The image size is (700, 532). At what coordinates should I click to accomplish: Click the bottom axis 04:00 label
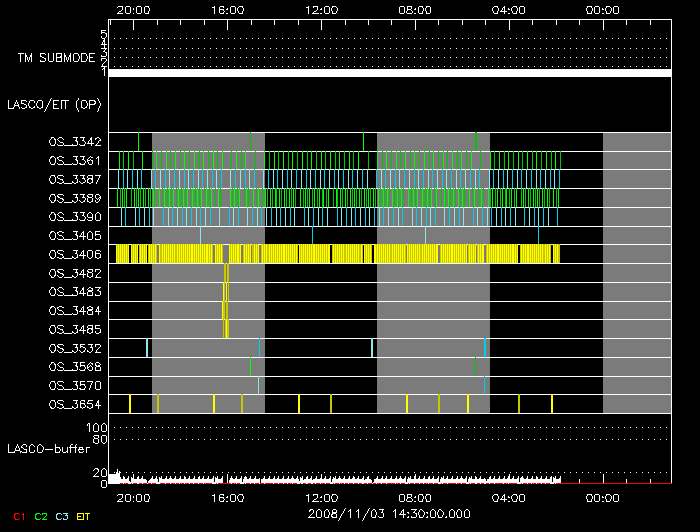pyautogui.click(x=509, y=498)
